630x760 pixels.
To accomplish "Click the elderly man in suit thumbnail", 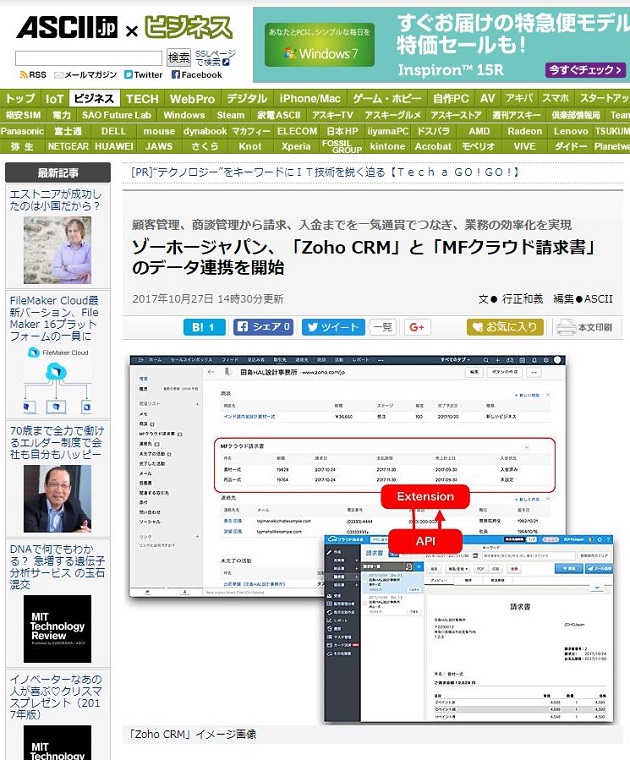I will click(x=57, y=499).
